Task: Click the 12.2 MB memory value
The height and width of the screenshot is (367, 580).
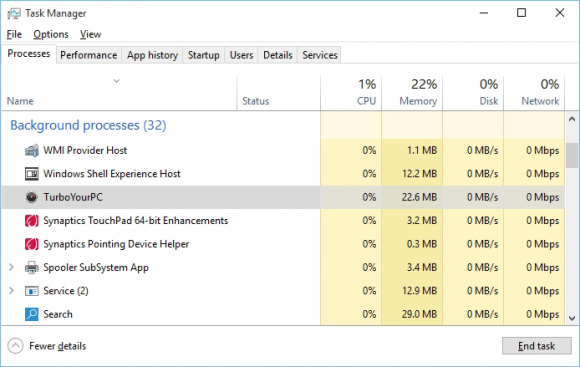Action: [x=419, y=174]
